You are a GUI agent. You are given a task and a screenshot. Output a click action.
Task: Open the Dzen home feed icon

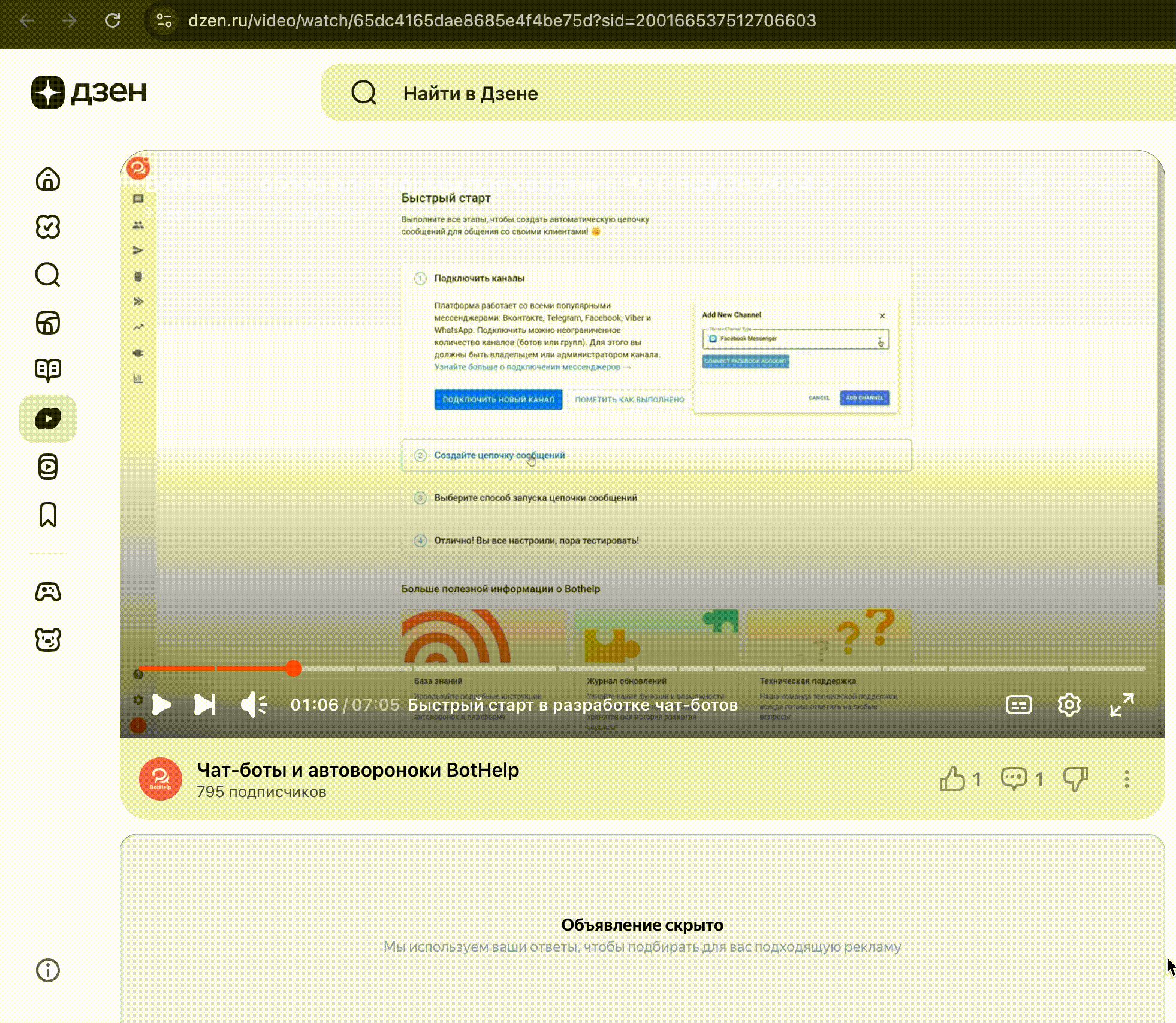[x=48, y=179]
